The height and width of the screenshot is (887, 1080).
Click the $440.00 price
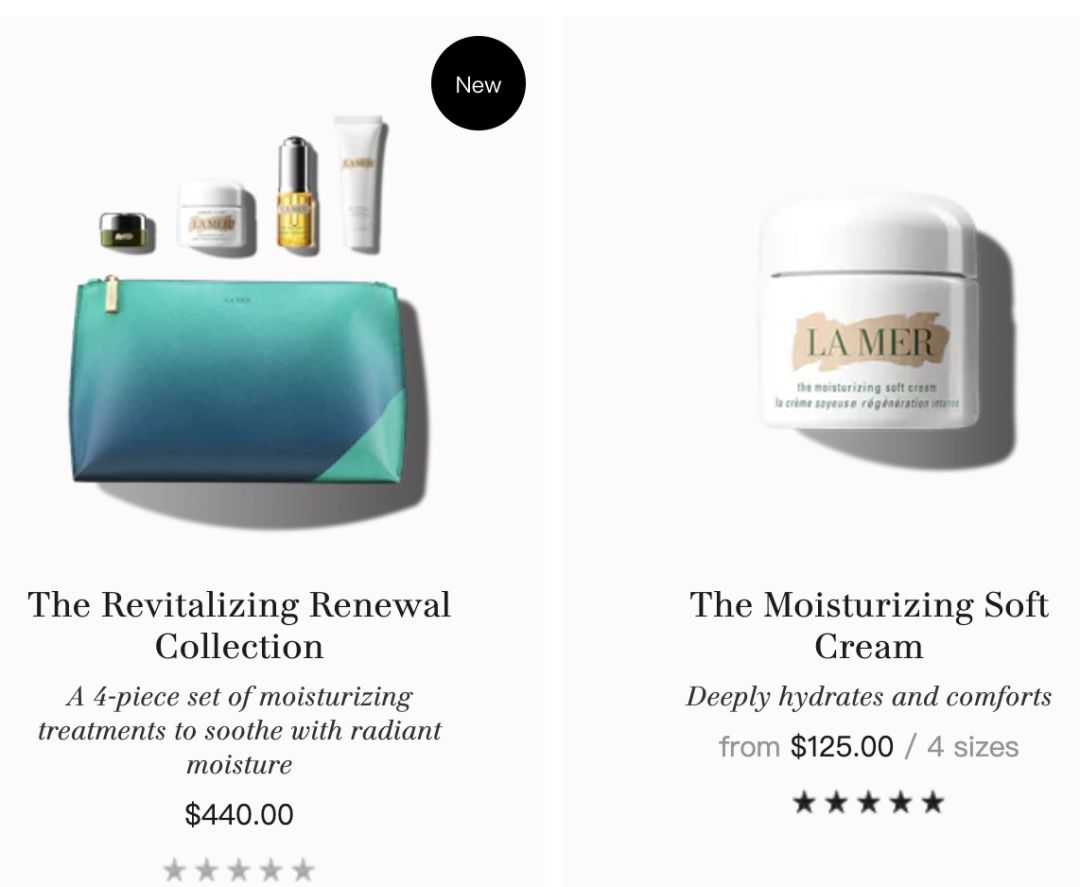pos(239,814)
